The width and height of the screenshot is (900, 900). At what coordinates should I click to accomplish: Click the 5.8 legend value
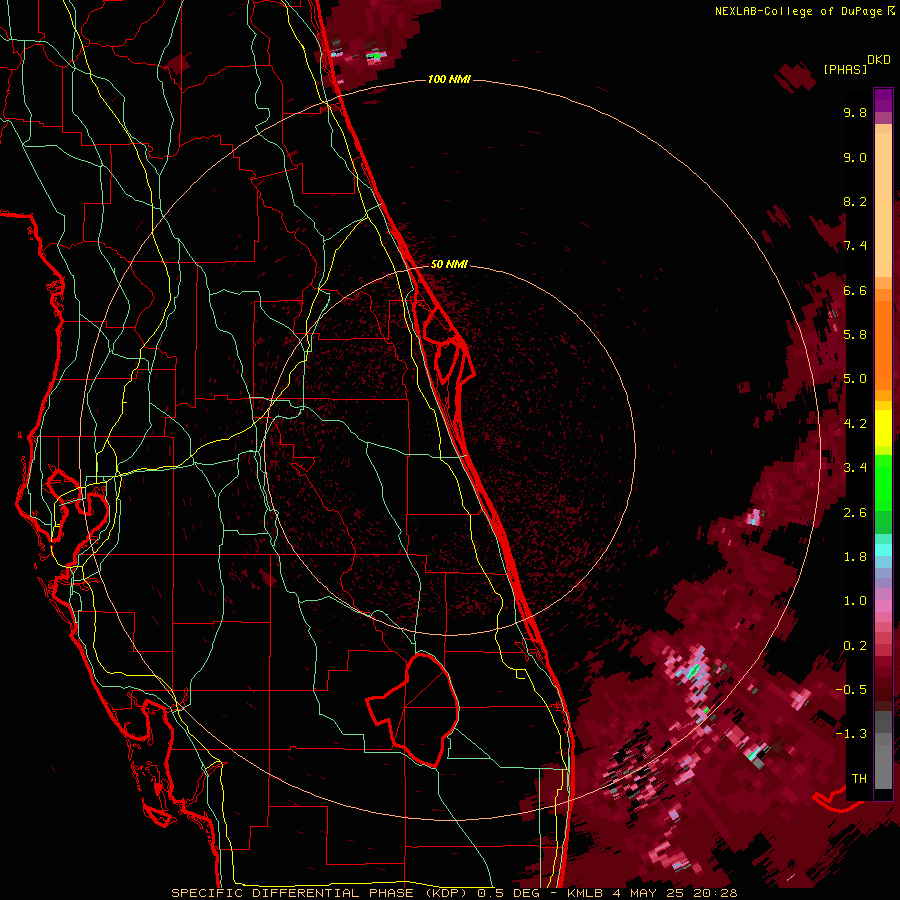(x=855, y=335)
